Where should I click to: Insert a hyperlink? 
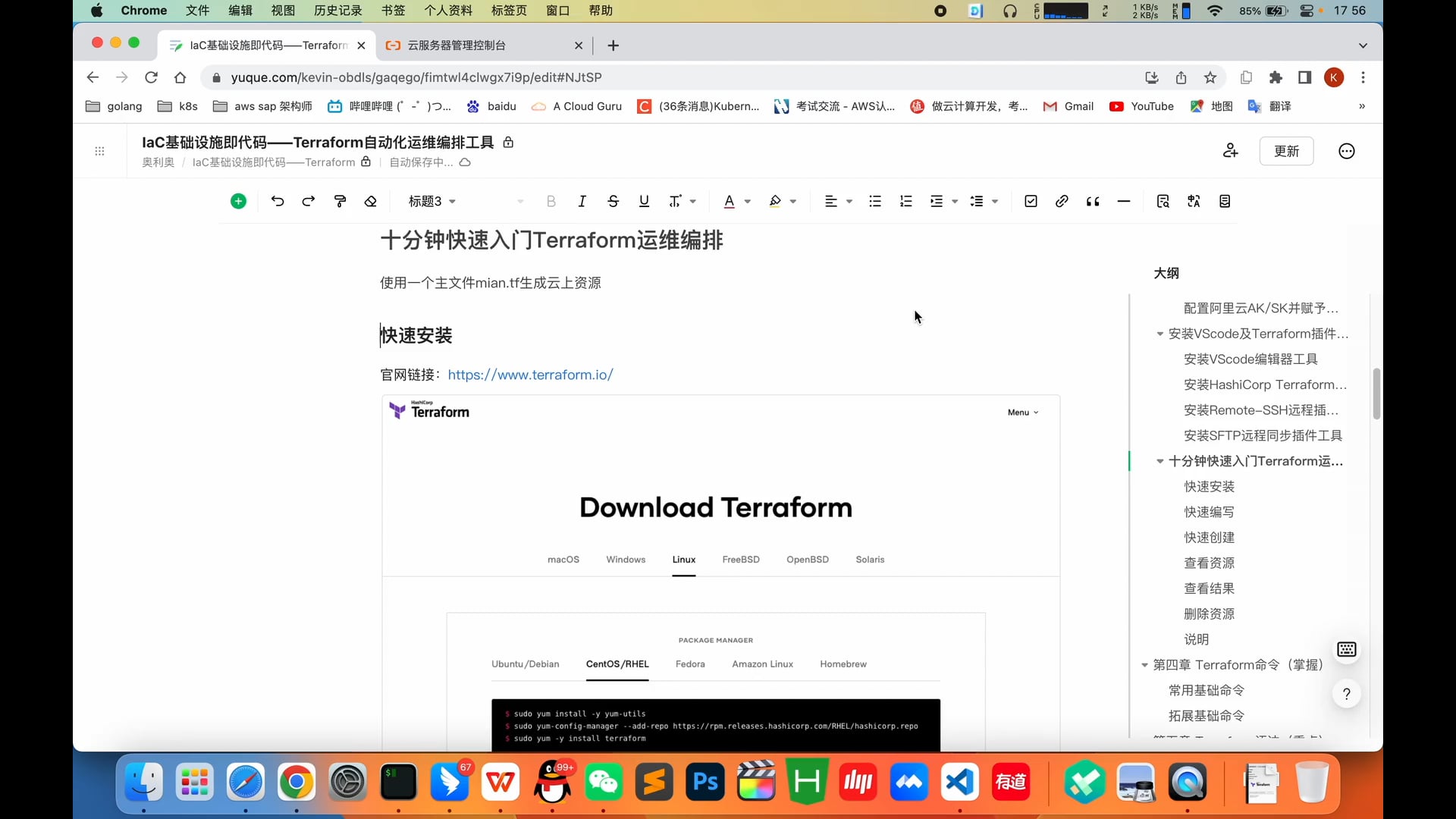(x=1062, y=201)
